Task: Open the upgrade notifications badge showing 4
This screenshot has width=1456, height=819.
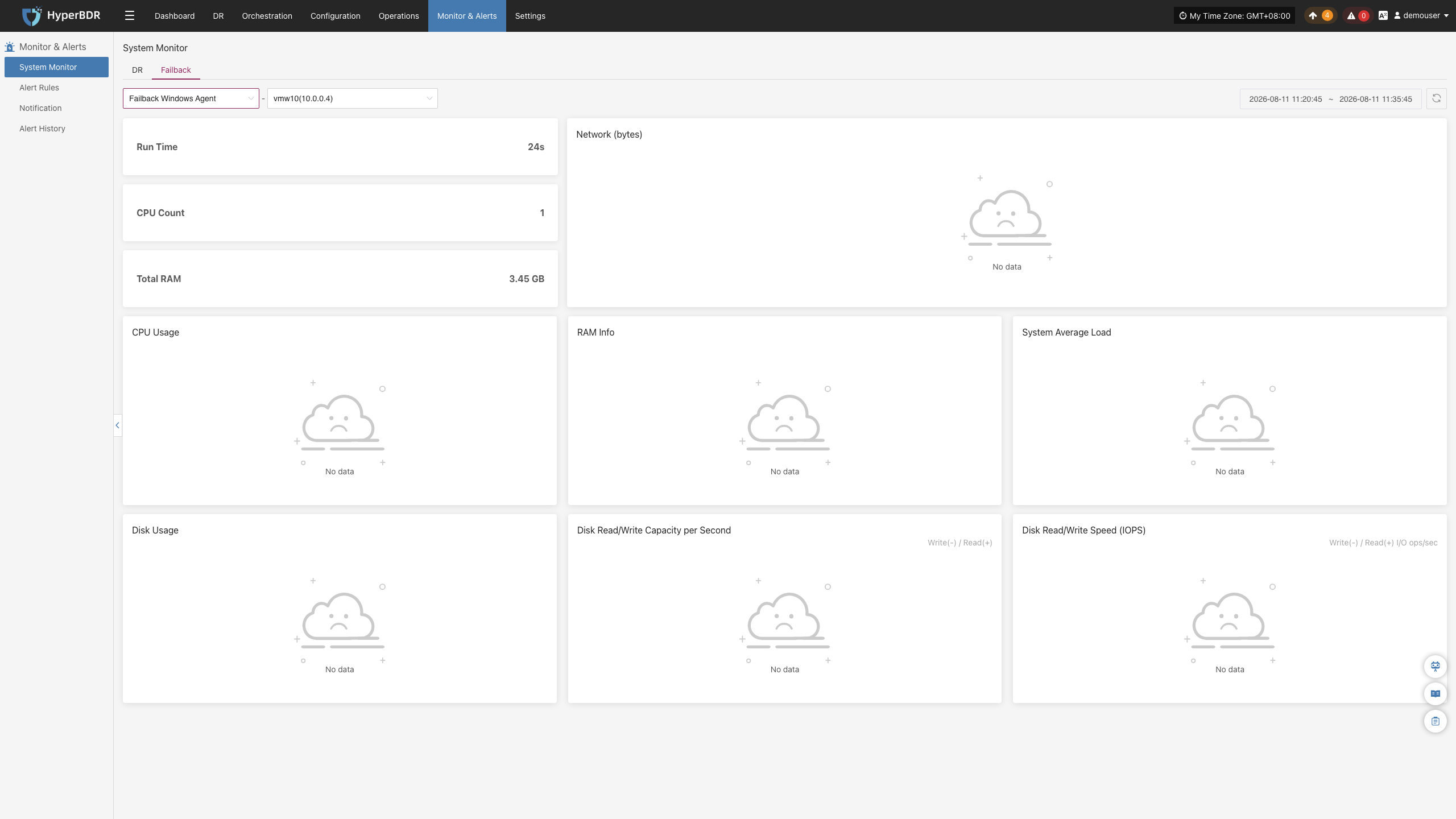Action: click(x=1321, y=16)
